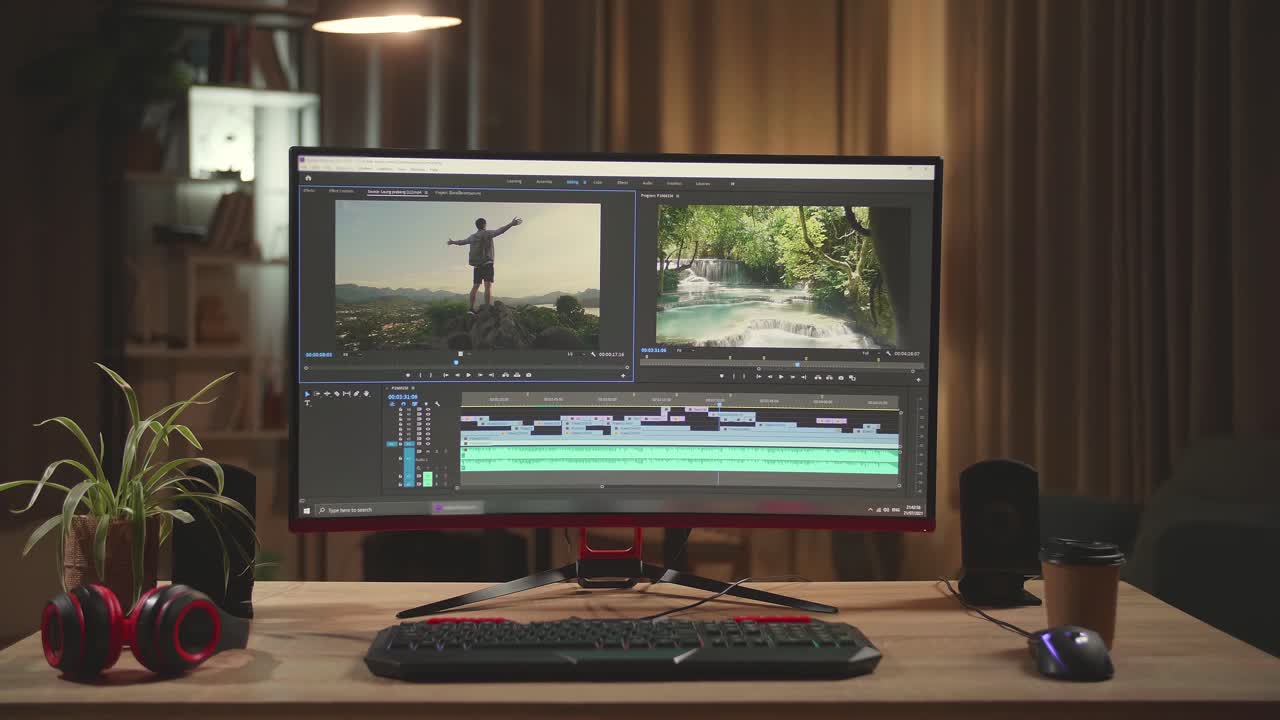
Task: Click Step Forward under the Source monitor
Action: 480,374
